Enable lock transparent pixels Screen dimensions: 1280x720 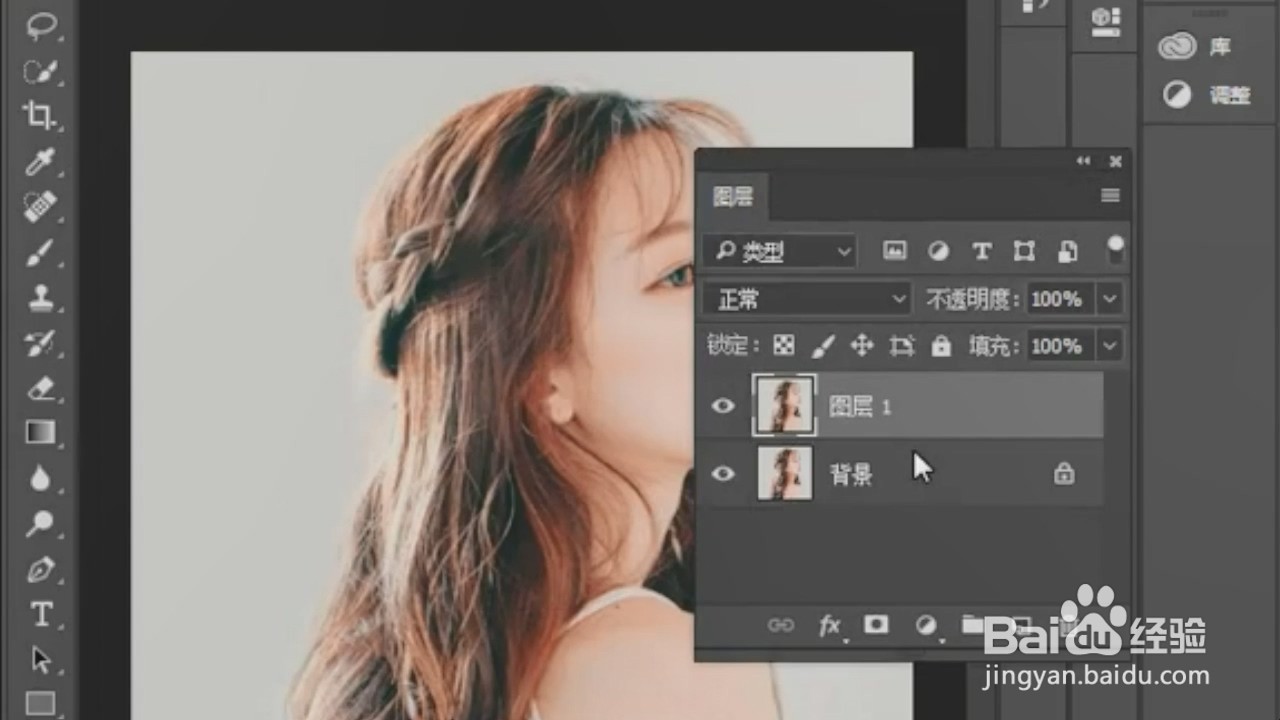point(785,345)
